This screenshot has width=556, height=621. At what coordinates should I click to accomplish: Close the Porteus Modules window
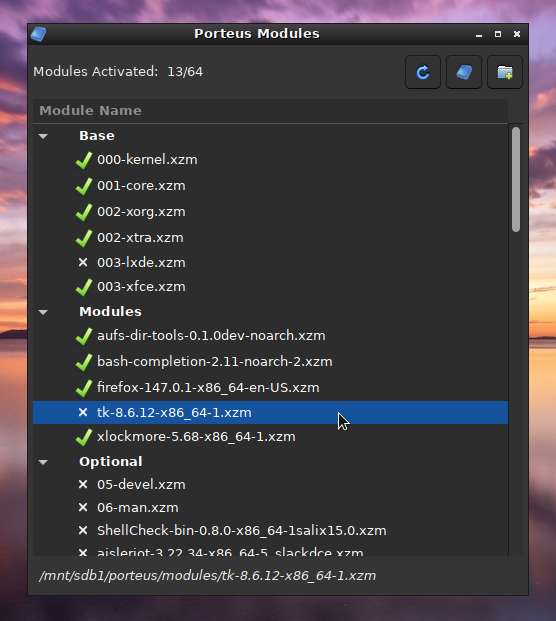point(517,34)
